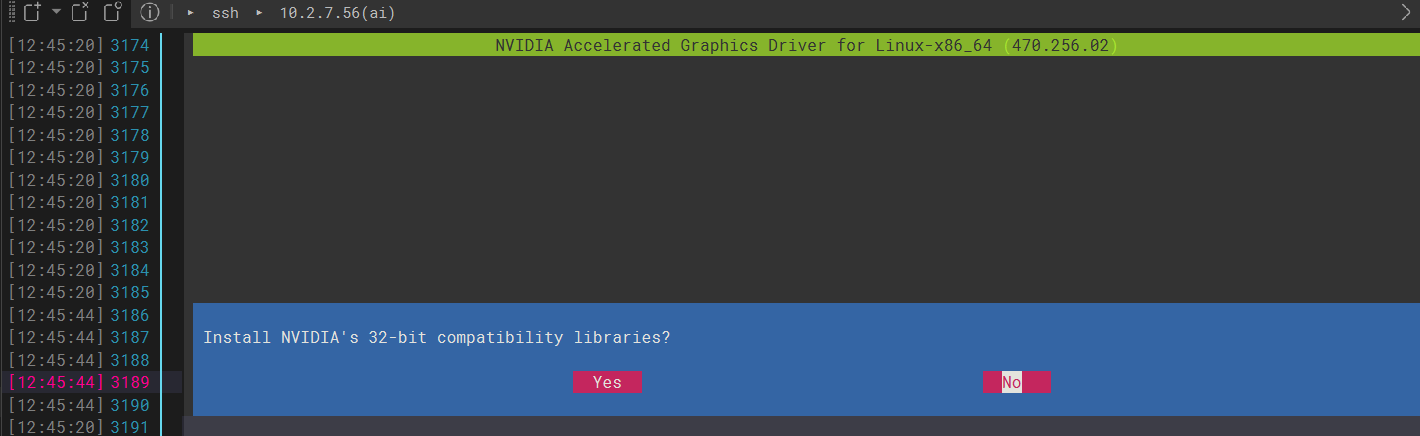The height and width of the screenshot is (436, 1420).
Task: Open the session info icon
Action: 150,13
